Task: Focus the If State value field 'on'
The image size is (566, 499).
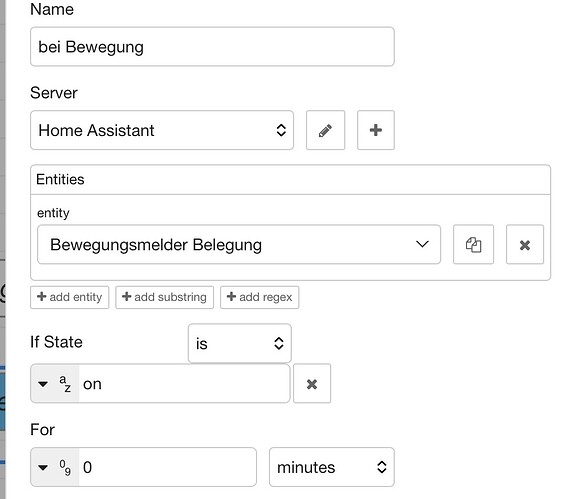Action: 184,383
